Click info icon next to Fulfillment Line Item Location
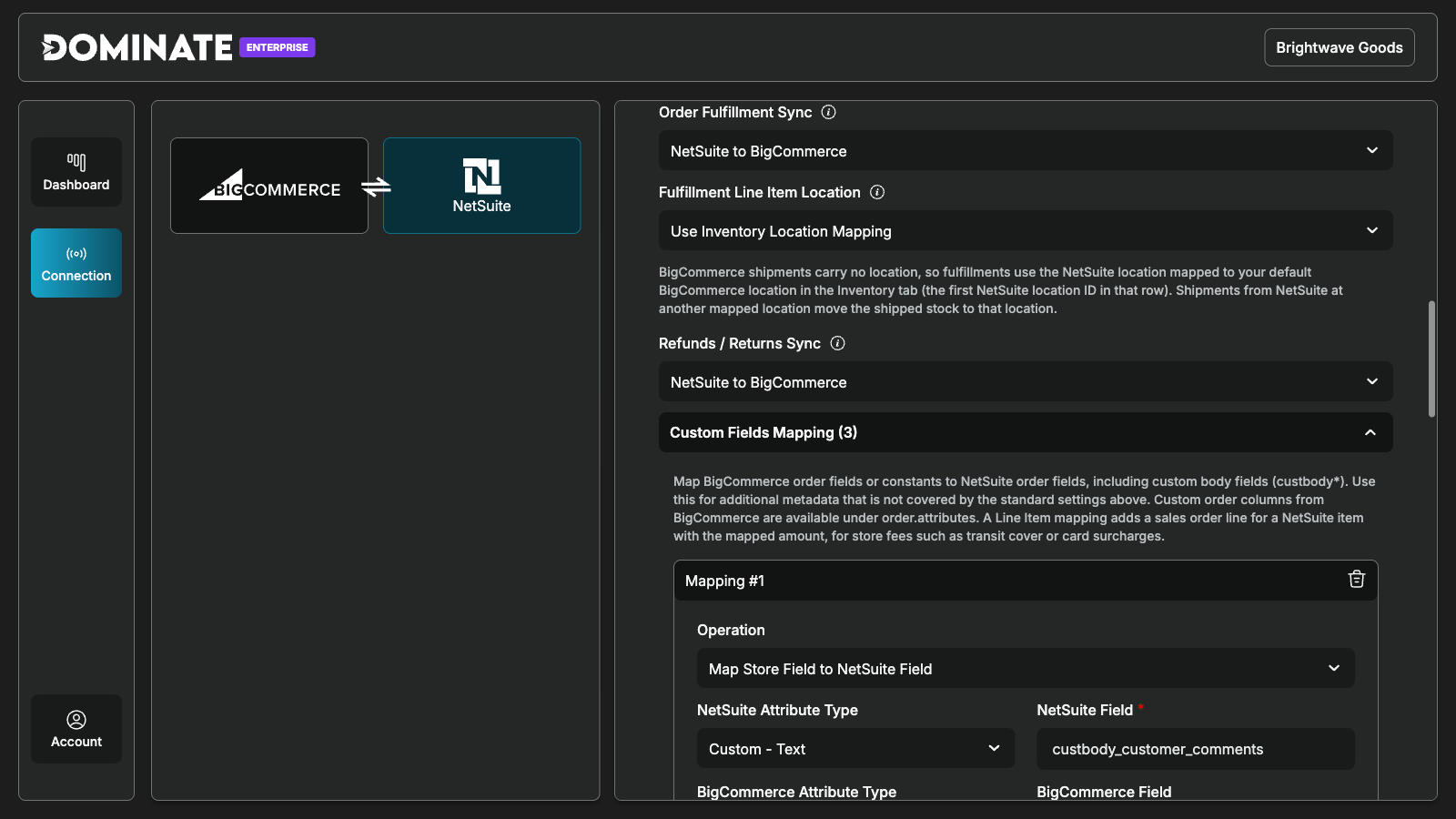 coord(877,192)
